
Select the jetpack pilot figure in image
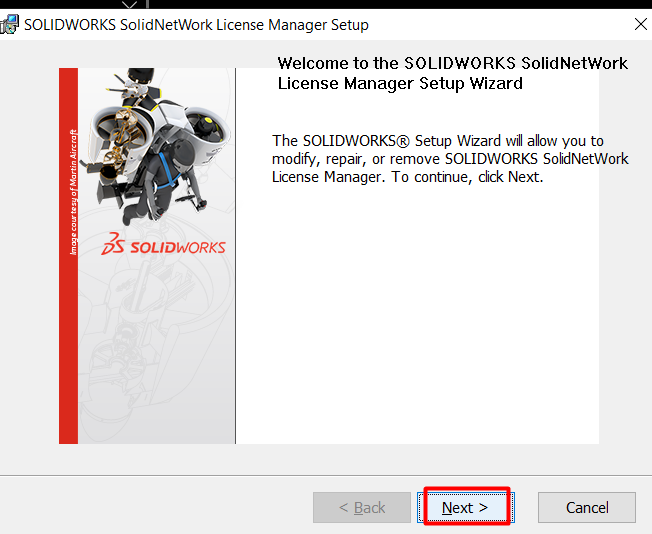tap(170, 175)
